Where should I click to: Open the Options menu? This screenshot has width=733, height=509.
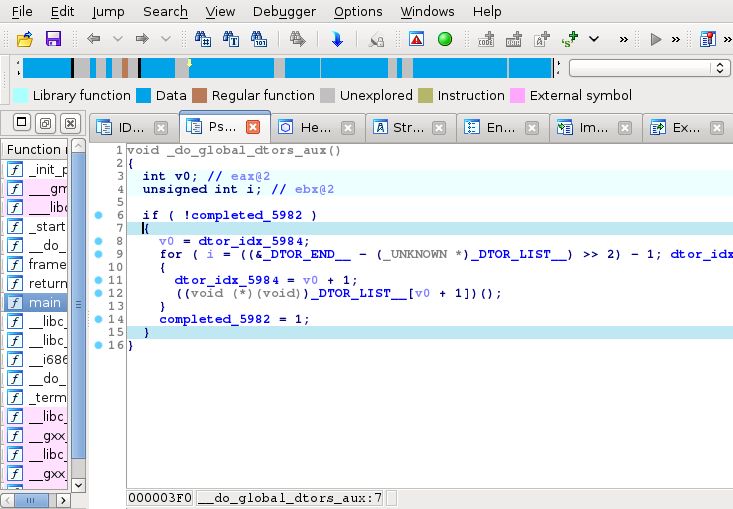tap(358, 11)
